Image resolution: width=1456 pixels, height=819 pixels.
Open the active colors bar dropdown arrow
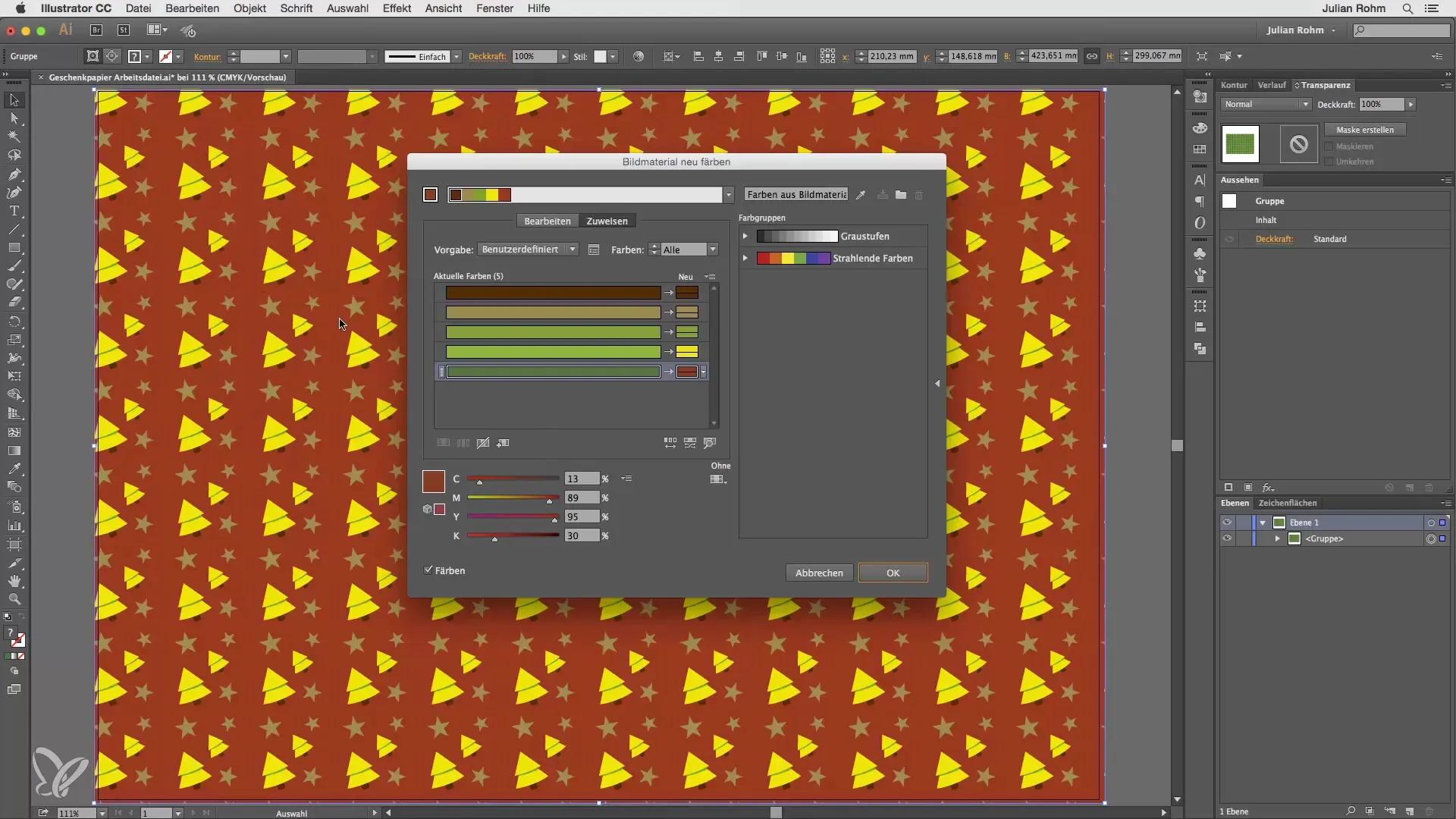coord(729,195)
